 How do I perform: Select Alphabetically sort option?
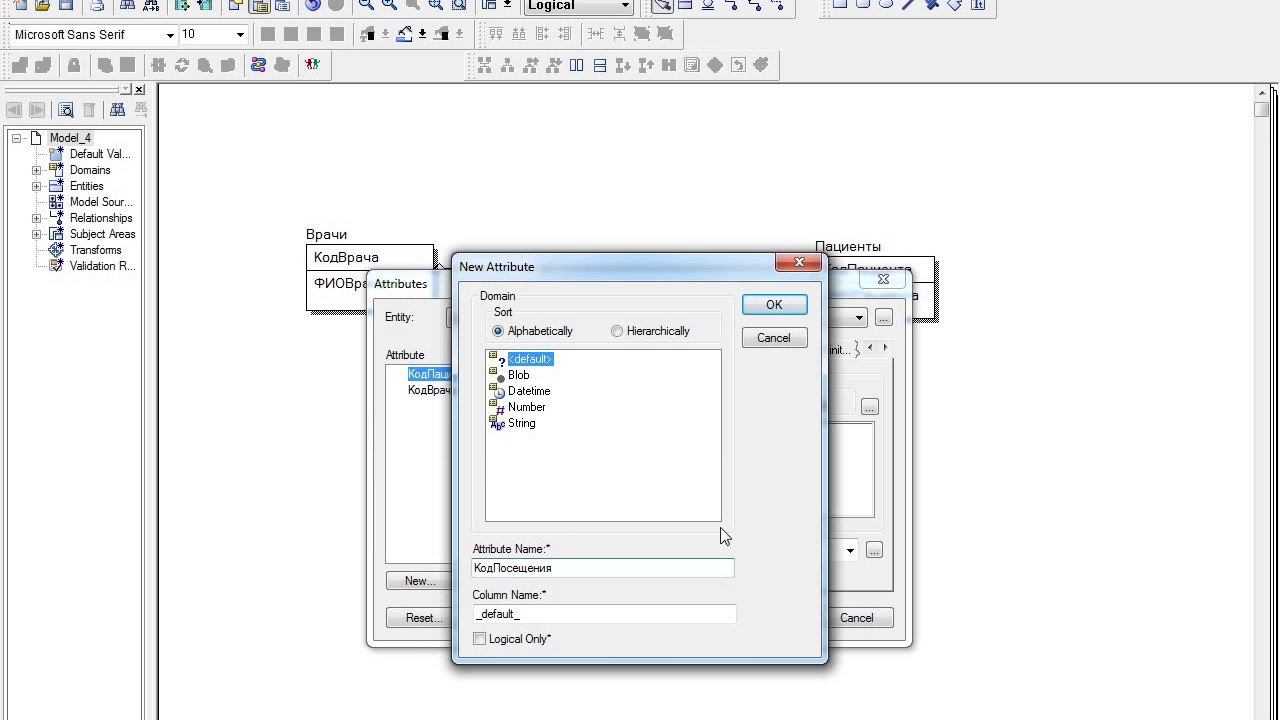coord(498,331)
